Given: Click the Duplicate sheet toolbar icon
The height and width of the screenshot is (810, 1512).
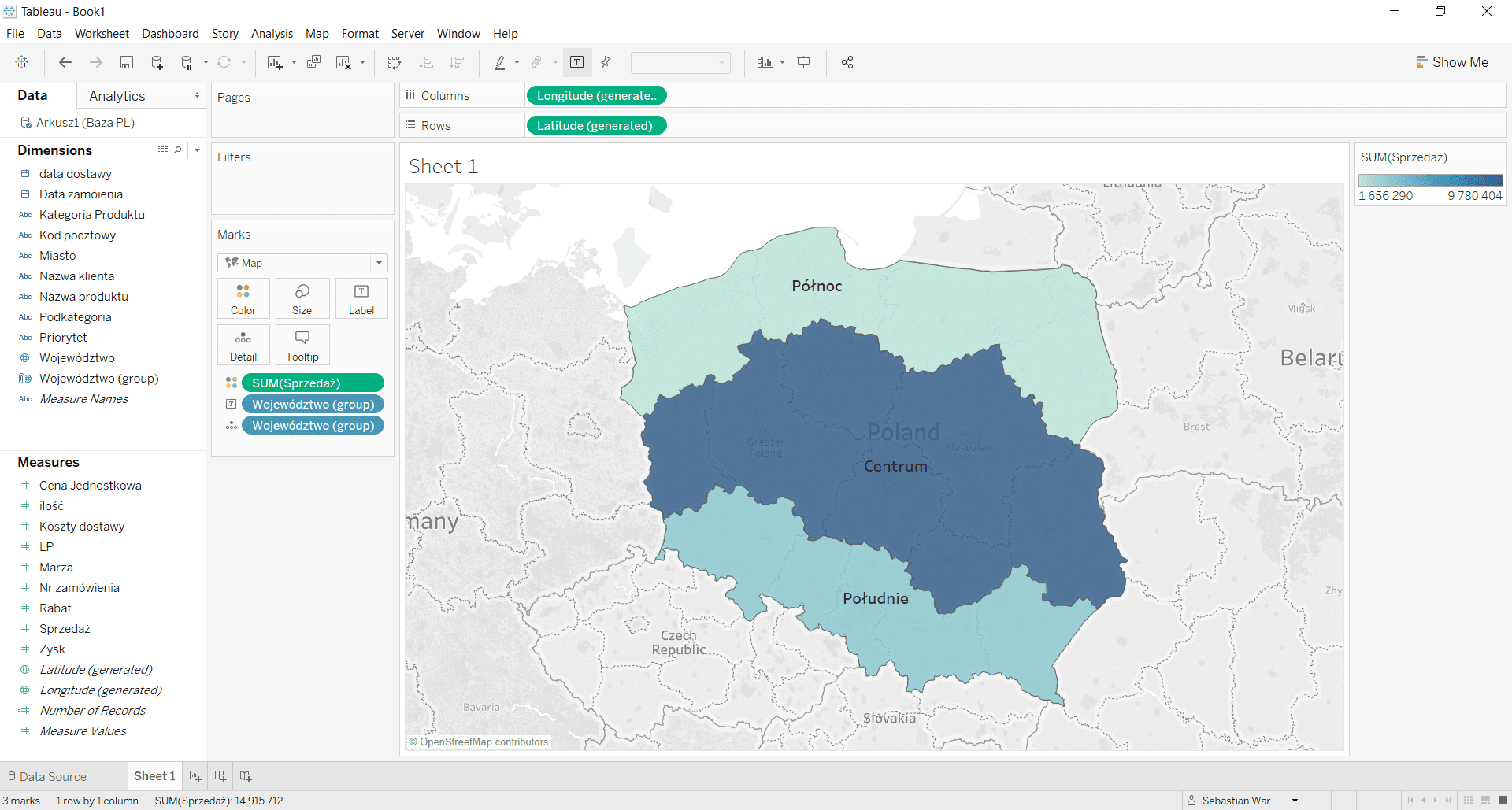Looking at the screenshot, I should (x=313, y=63).
